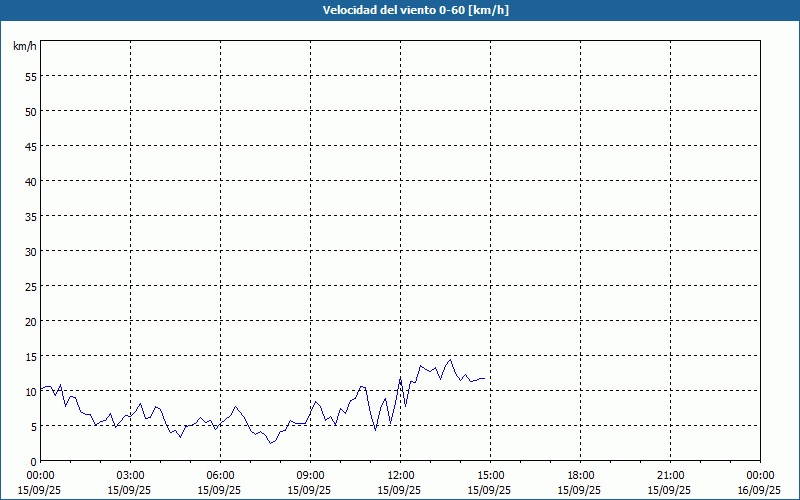Click the "5" y-axis value
This screenshot has width=800, height=500.
click(x=34, y=427)
